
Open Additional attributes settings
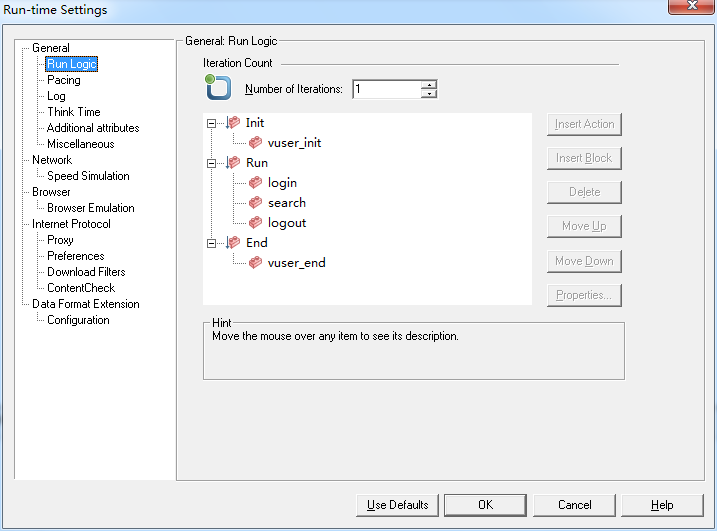tap(93, 128)
